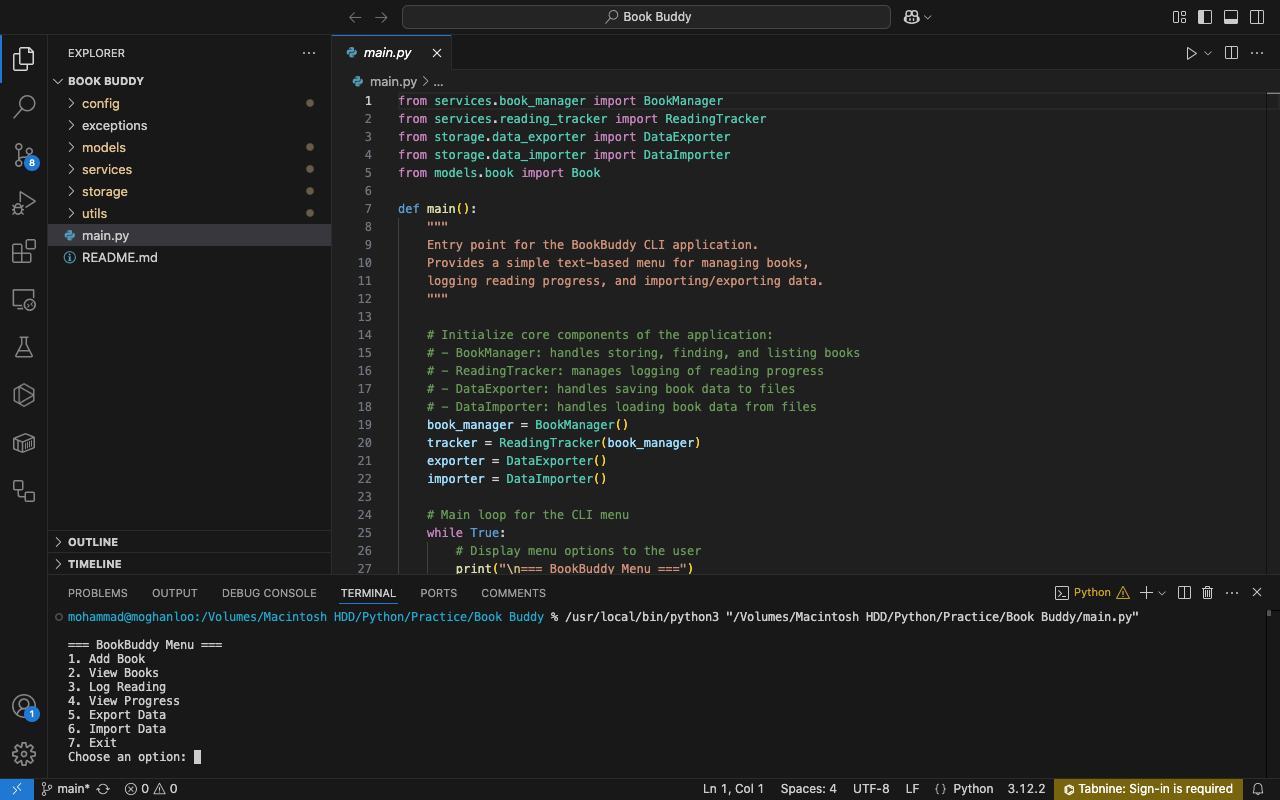
Task: Open the Search view in activity bar
Action: 24,105
